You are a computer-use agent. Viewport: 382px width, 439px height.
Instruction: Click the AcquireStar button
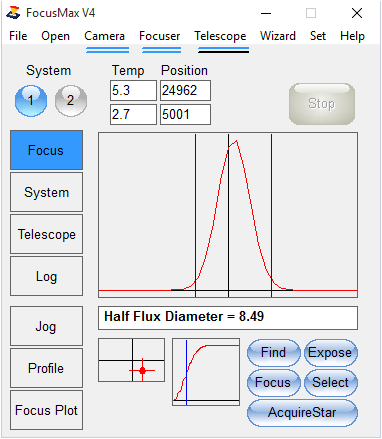coord(302,413)
